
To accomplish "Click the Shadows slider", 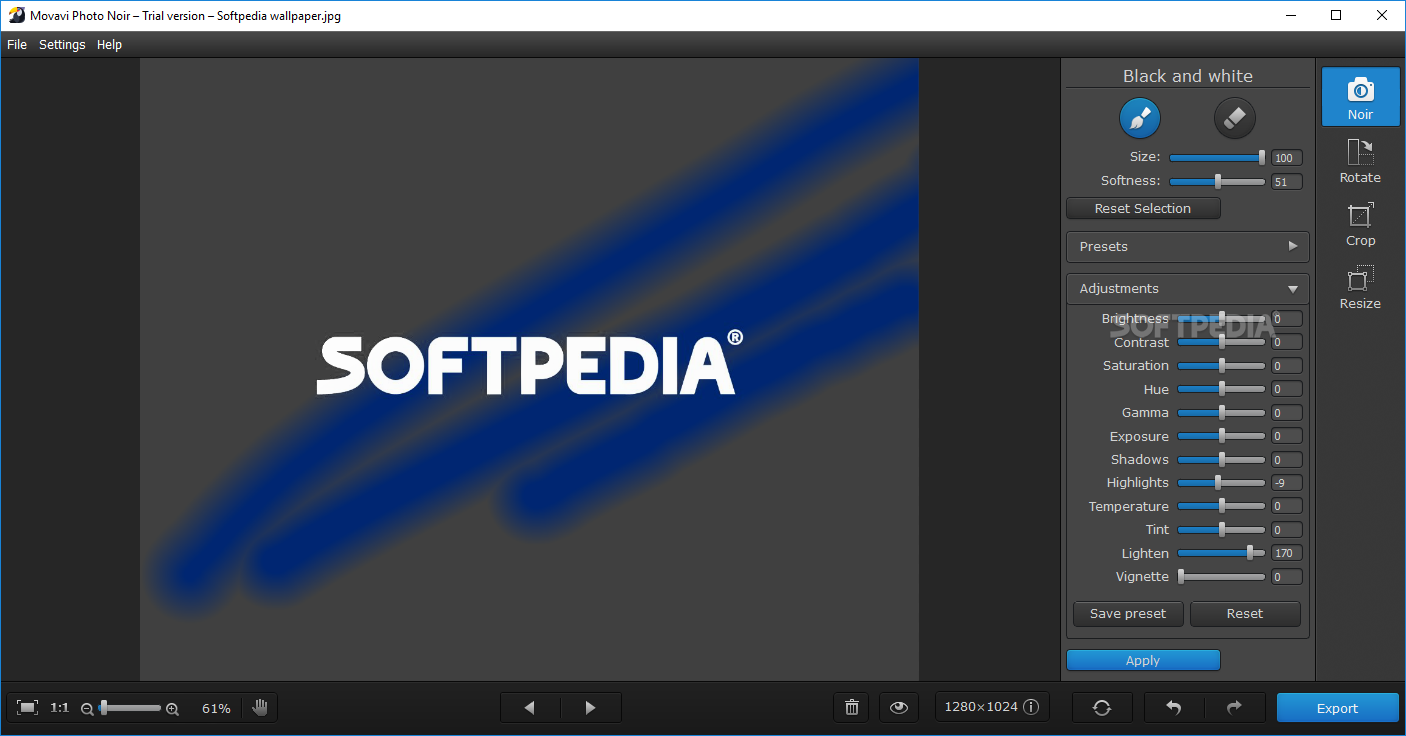I will pyautogui.click(x=1221, y=460).
